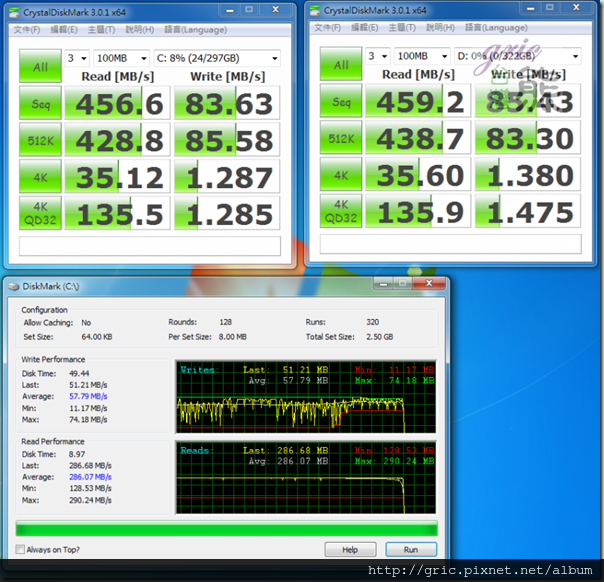Open test count dropdown in D: drive window
The height and width of the screenshot is (582, 604).
coord(378,56)
